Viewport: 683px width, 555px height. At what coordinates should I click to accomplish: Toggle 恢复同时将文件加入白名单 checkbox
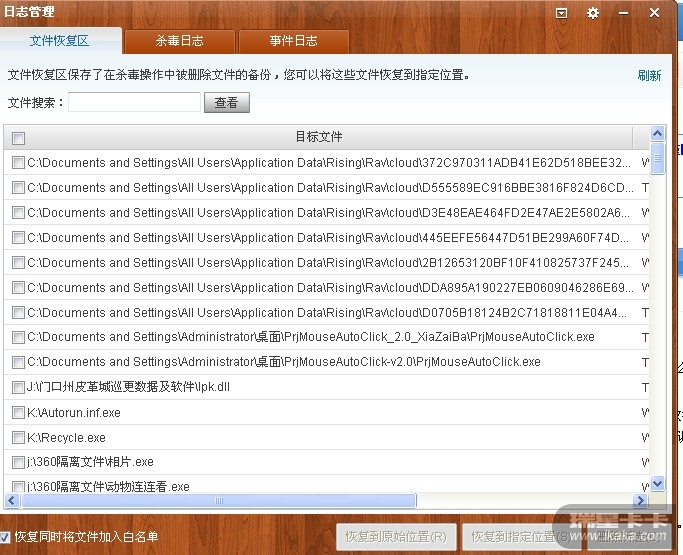click(5, 537)
